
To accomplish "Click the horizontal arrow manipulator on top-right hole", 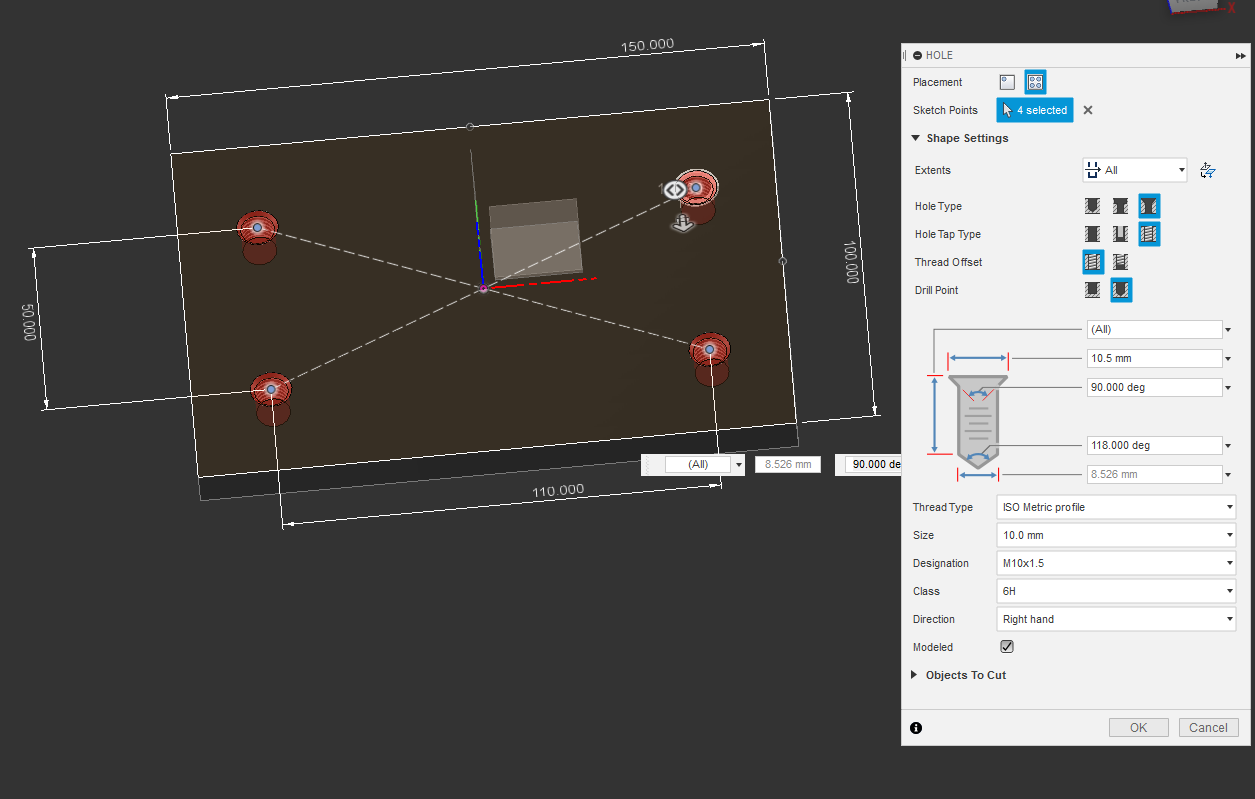I will (673, 189).
